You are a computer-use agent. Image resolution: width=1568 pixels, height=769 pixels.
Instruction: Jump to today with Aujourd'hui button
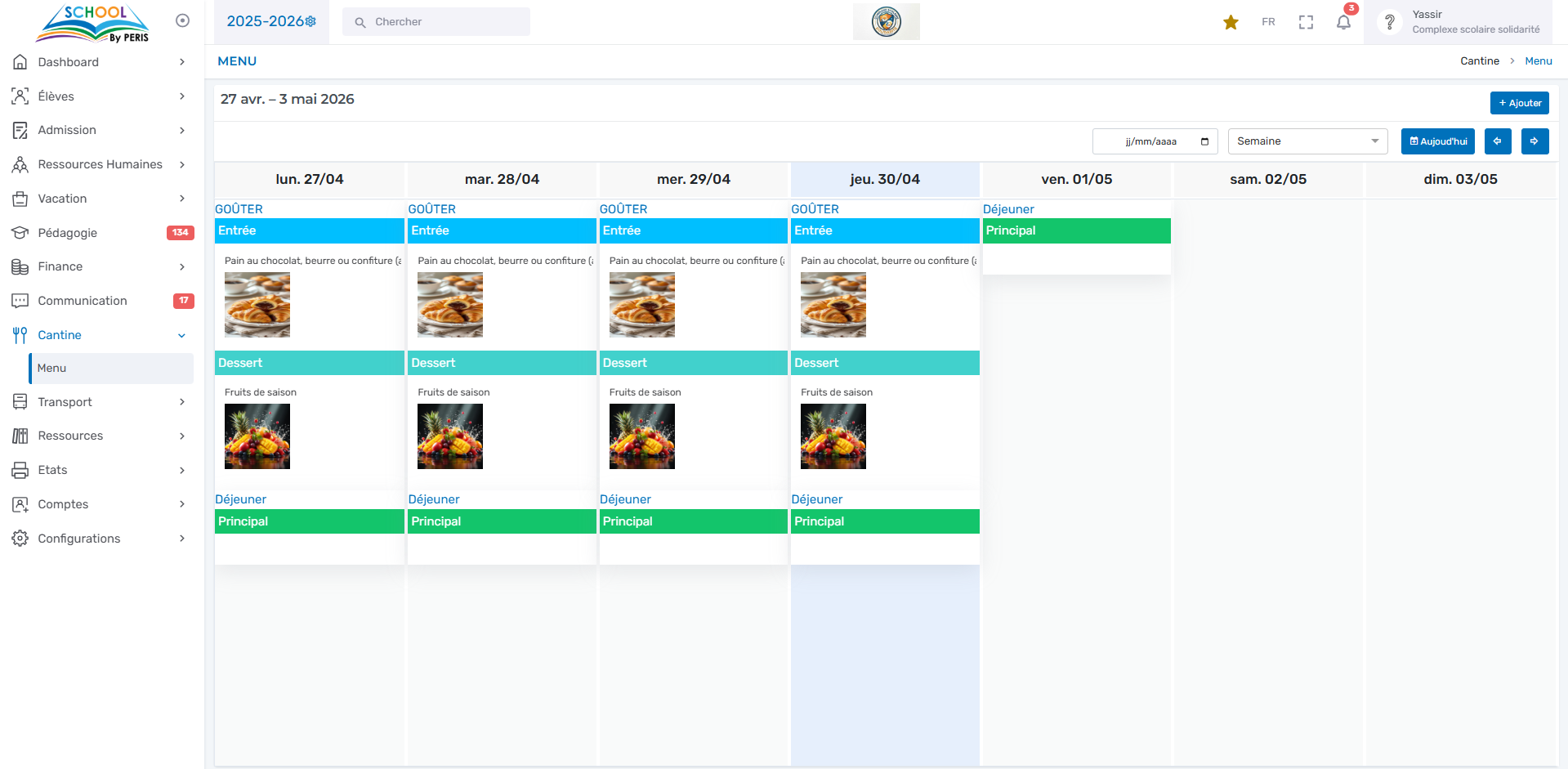(1437, 141)
